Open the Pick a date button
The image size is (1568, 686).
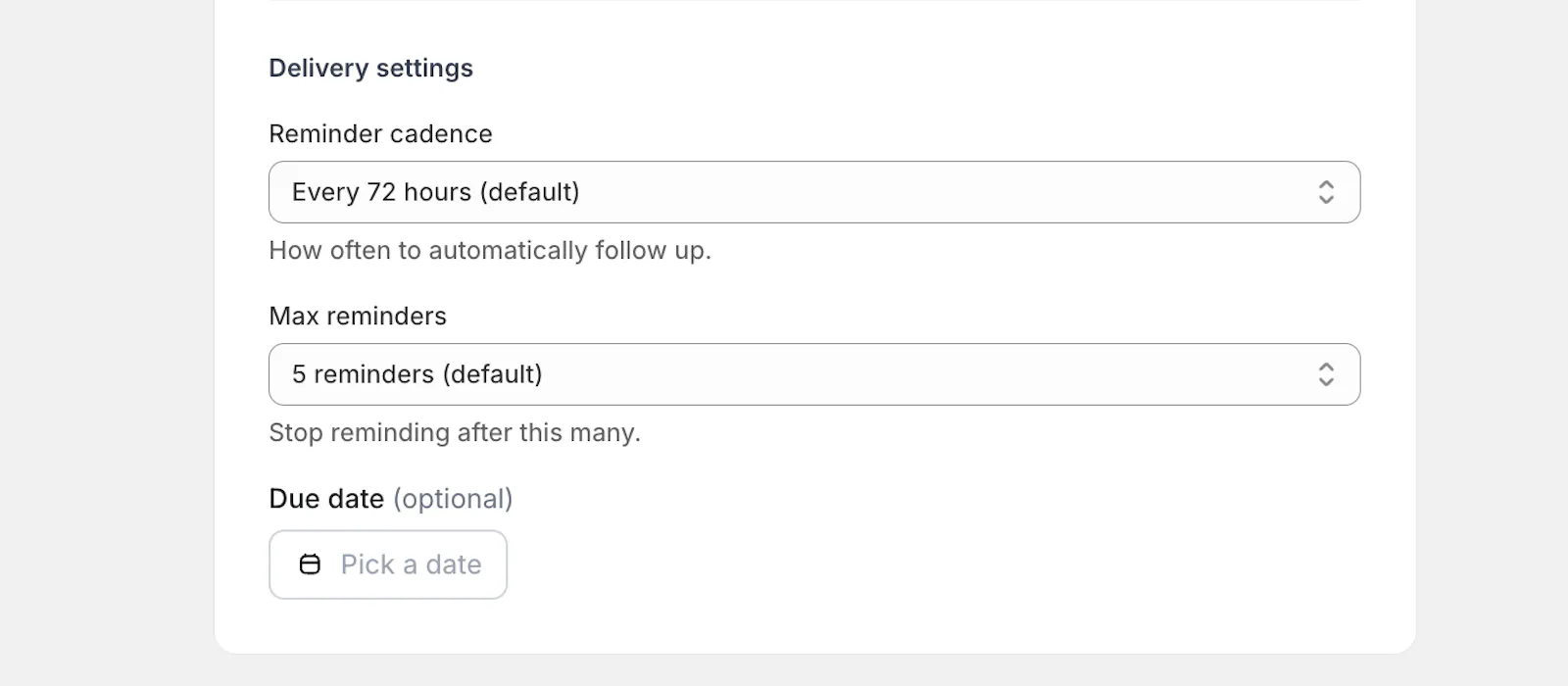click(388, 564)
